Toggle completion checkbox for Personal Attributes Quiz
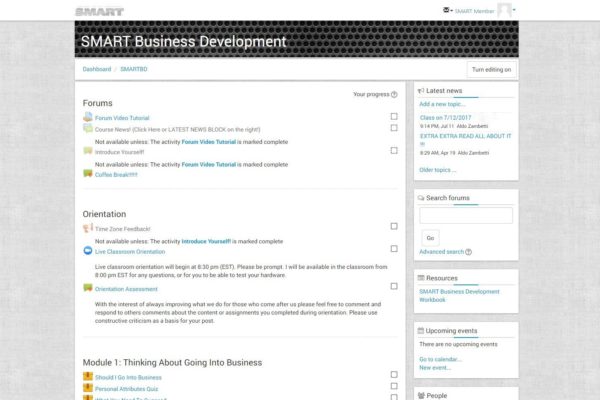The width and height of the screenshot is (600, 400). tap(394, 386)
